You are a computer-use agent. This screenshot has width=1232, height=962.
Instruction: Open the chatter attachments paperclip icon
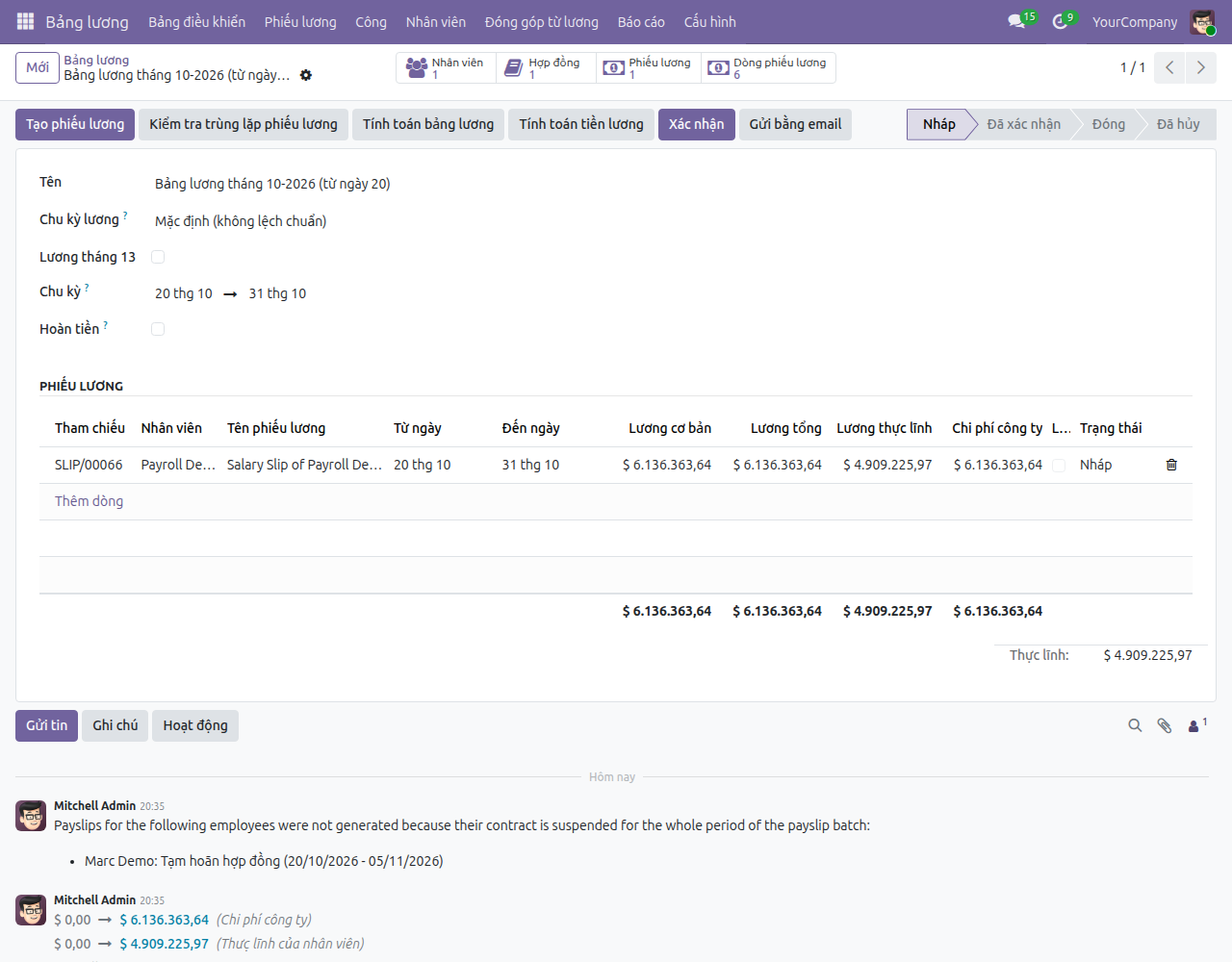coord(1165,725)
